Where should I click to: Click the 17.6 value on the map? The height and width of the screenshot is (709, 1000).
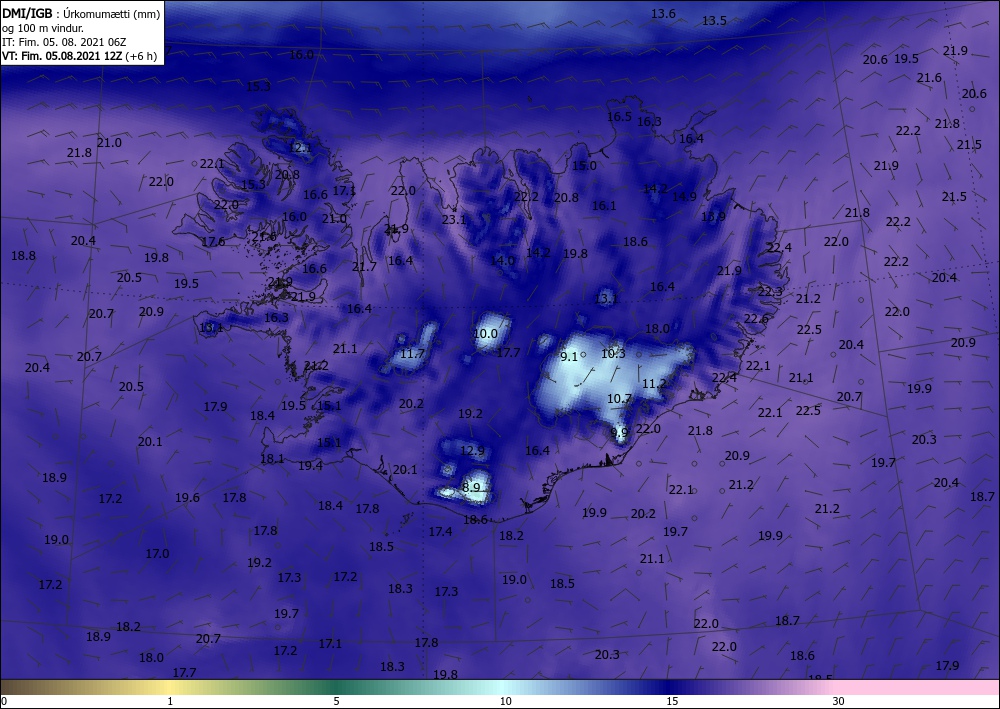pos(213,242)
